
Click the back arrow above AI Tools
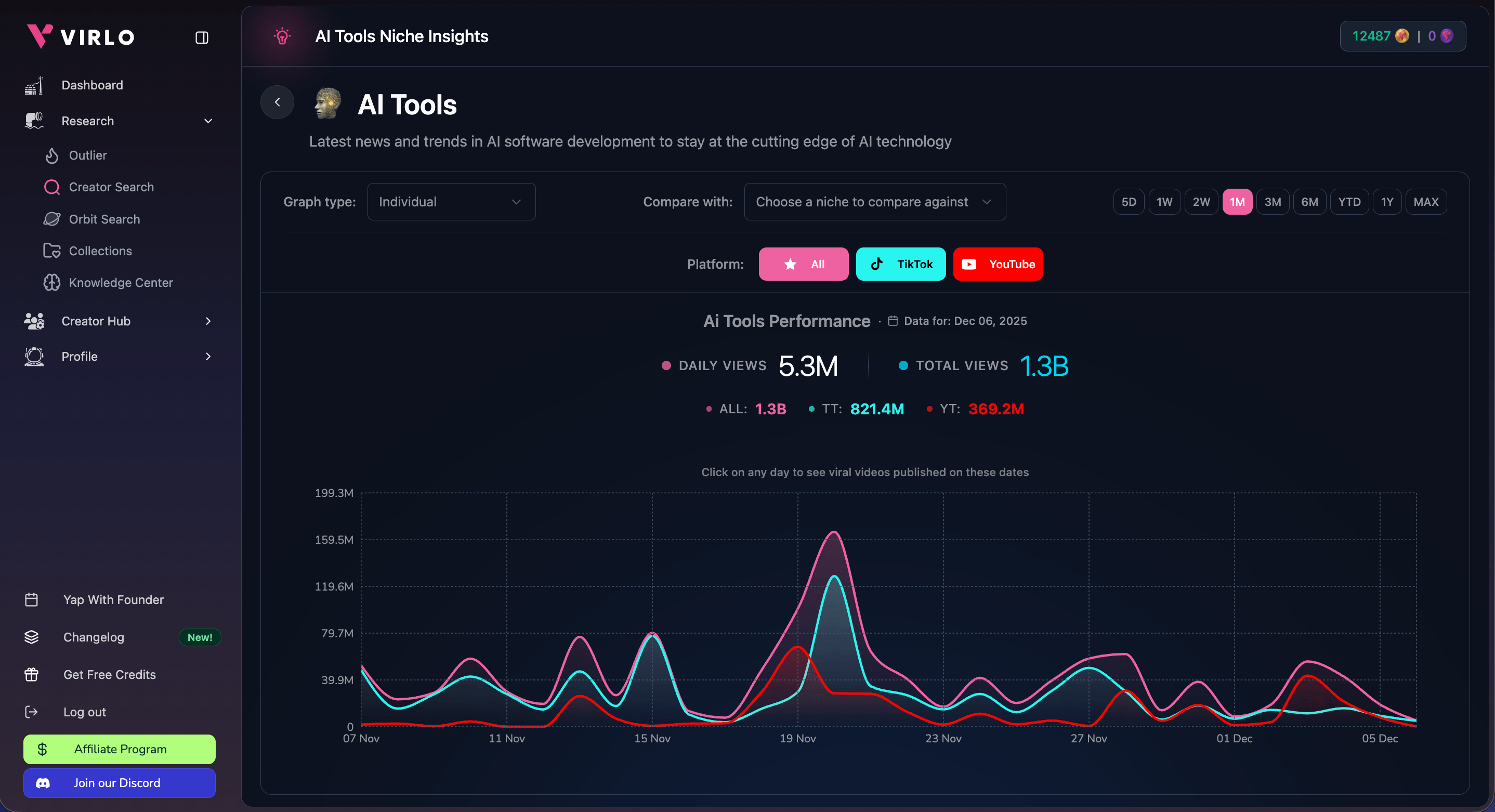click(x=277, y=101)
